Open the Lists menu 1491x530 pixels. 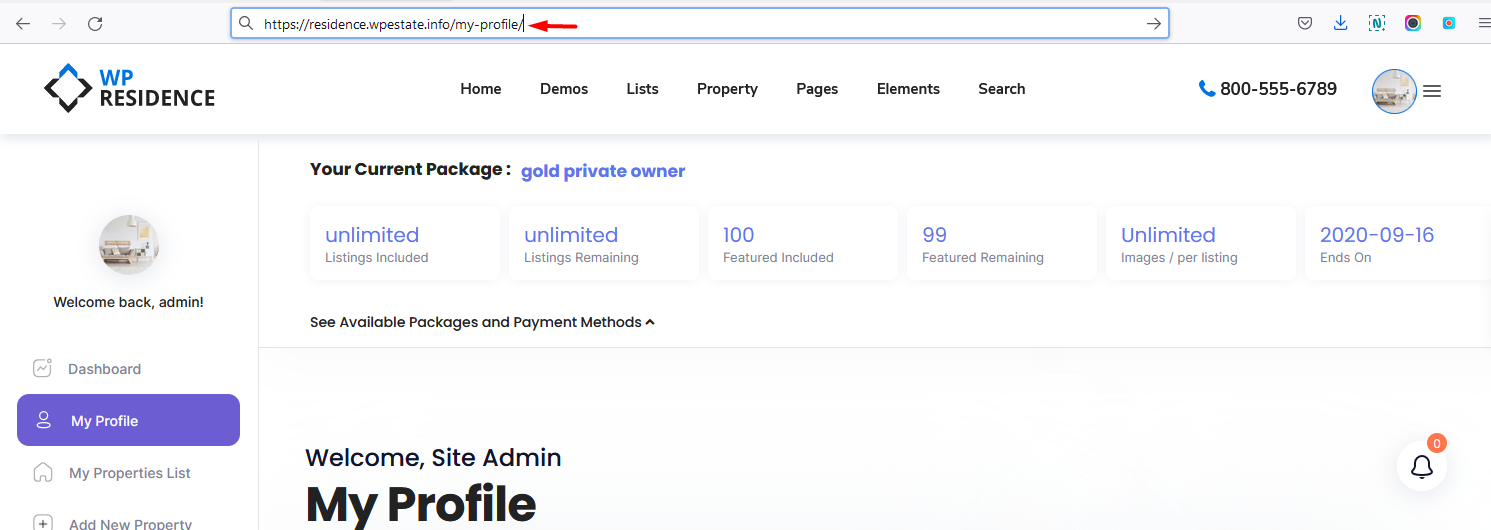click(643, 89)
